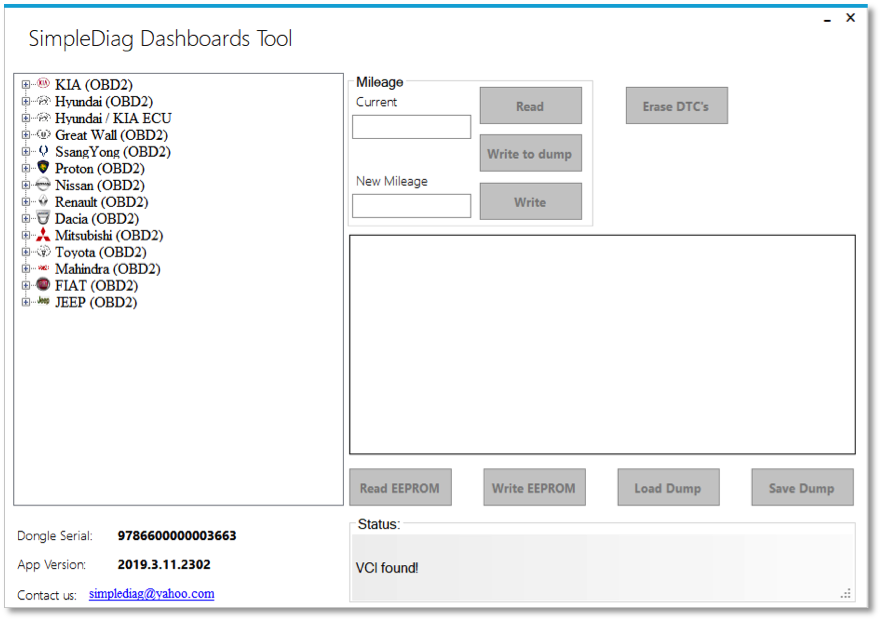Select JEEP (OBD2) entry
The image size is (882, 621).
tap(96, 302)
